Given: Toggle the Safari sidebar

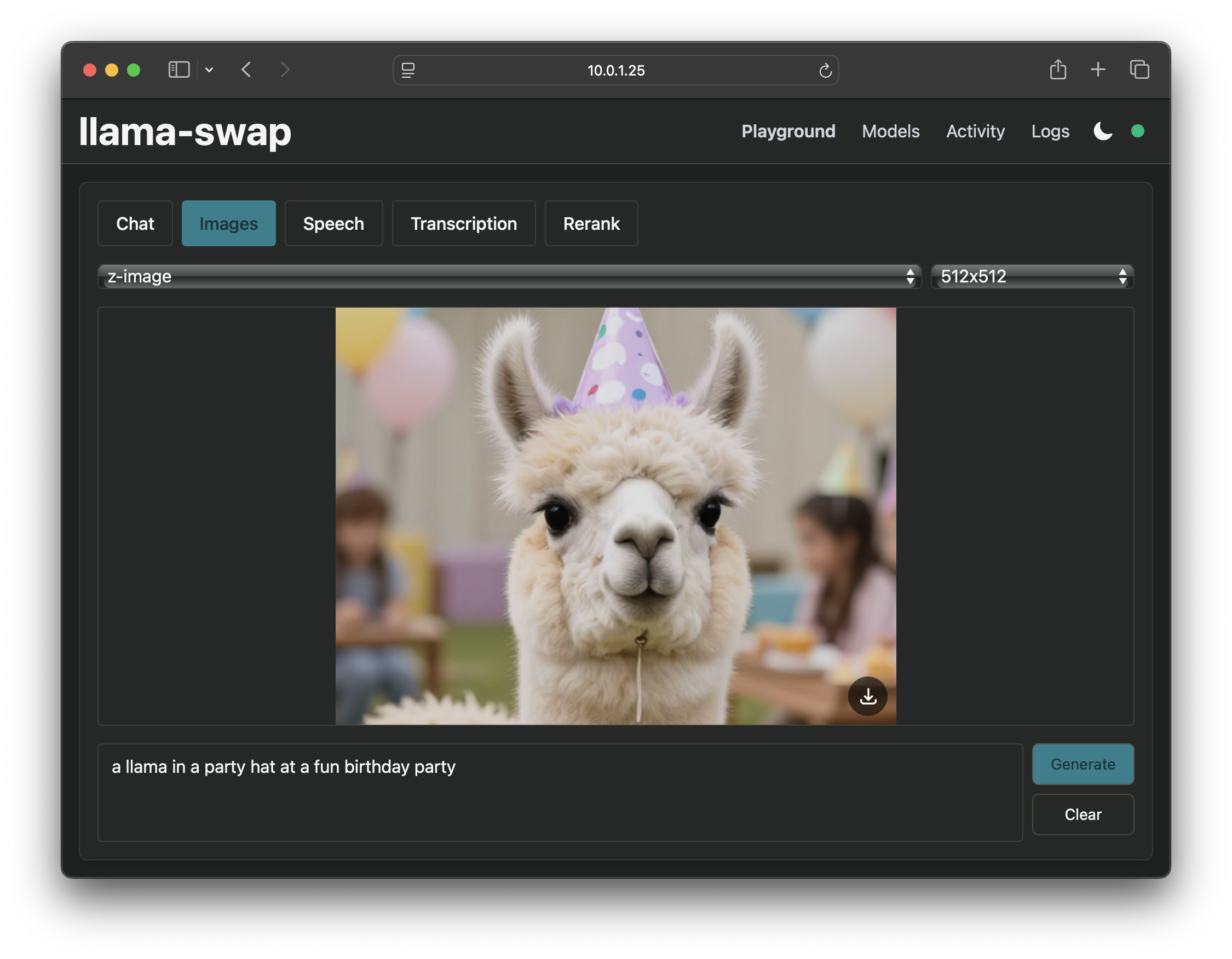Looking at the screenshot, I should coord(179,70).
